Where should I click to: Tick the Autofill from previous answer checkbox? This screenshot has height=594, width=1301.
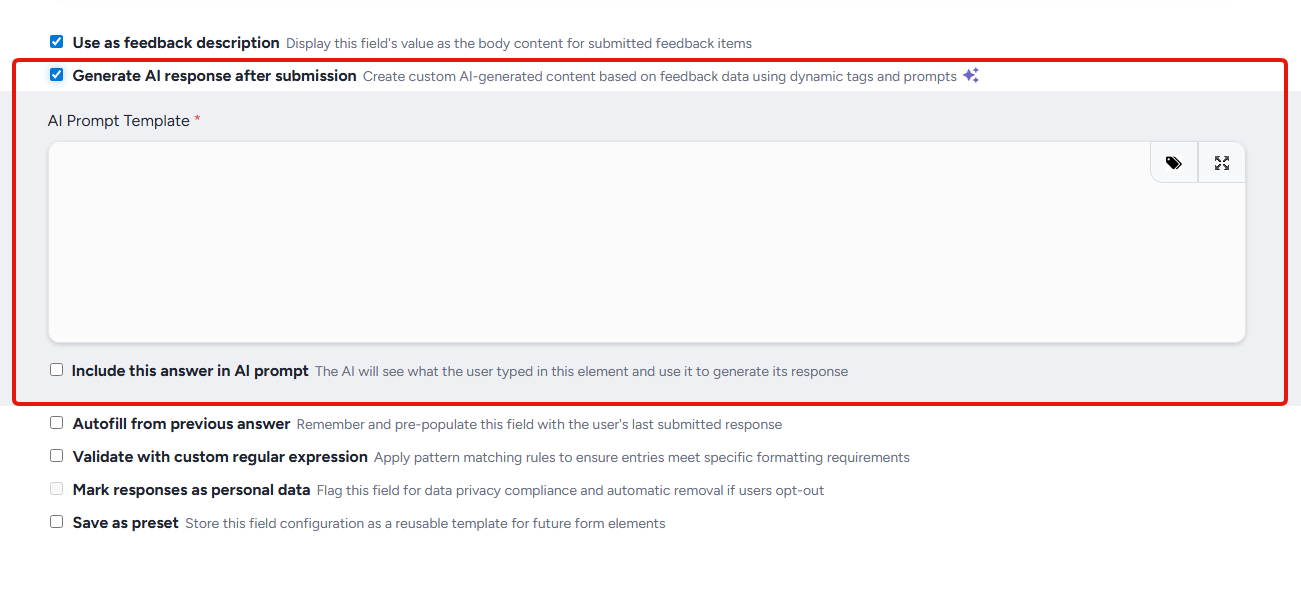pos(57,423)
